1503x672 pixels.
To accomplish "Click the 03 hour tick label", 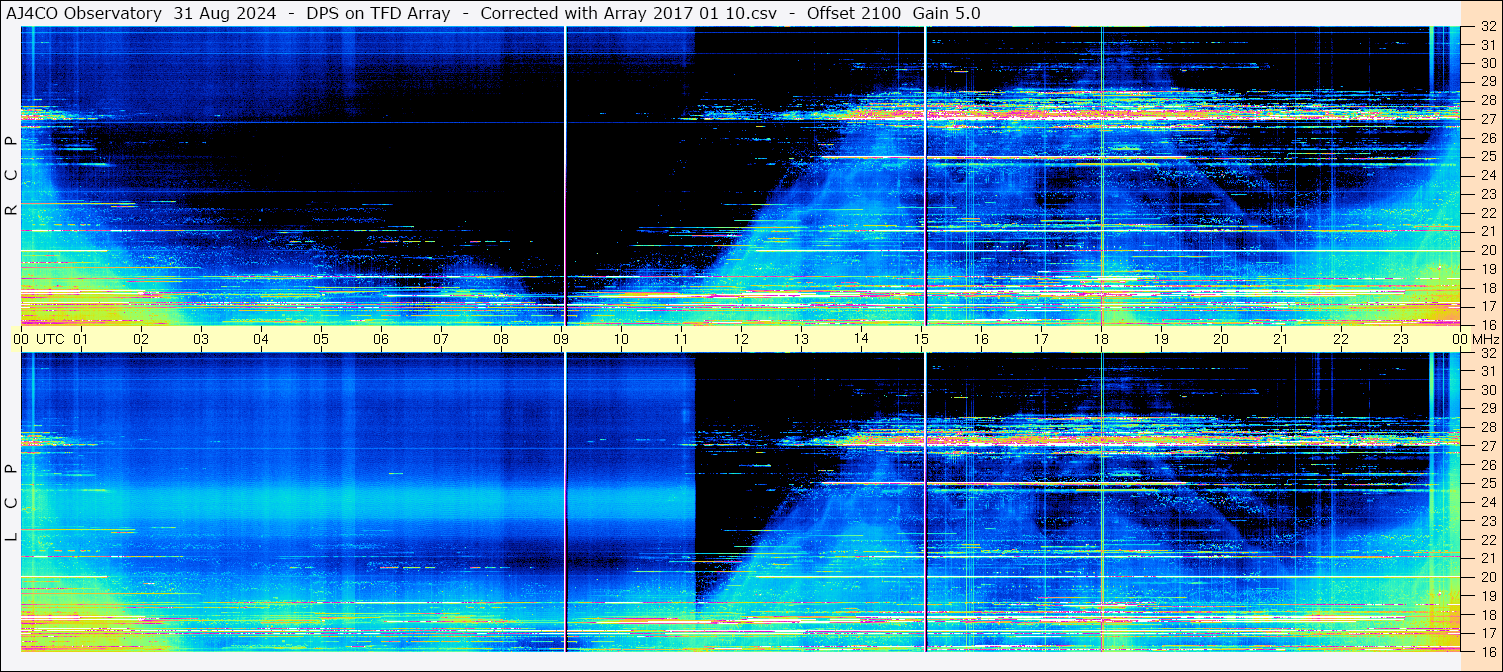I will tap(201, 339).
